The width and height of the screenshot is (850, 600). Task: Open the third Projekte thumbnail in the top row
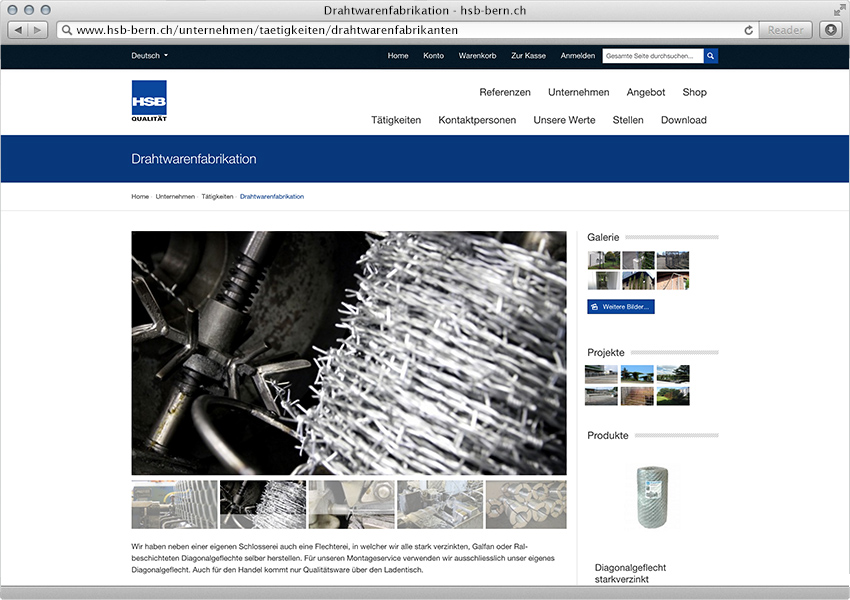click(673, 375)
